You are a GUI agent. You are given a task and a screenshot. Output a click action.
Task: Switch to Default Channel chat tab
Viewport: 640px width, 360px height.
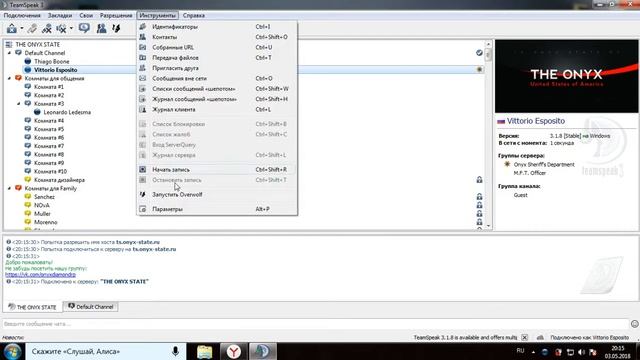pyautogui.click(x=91, y=307)
